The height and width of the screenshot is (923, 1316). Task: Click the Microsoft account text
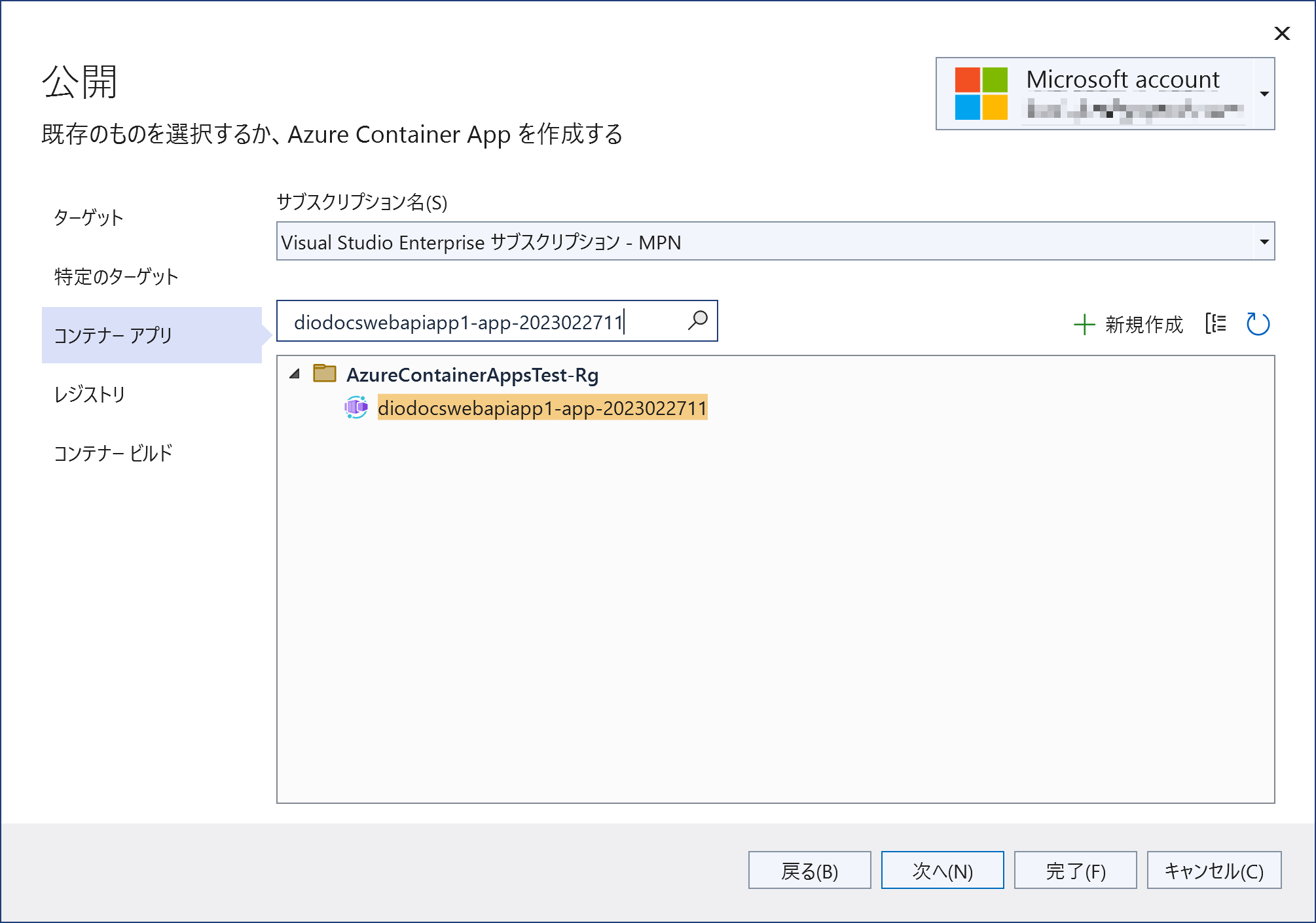(1122, 79)
